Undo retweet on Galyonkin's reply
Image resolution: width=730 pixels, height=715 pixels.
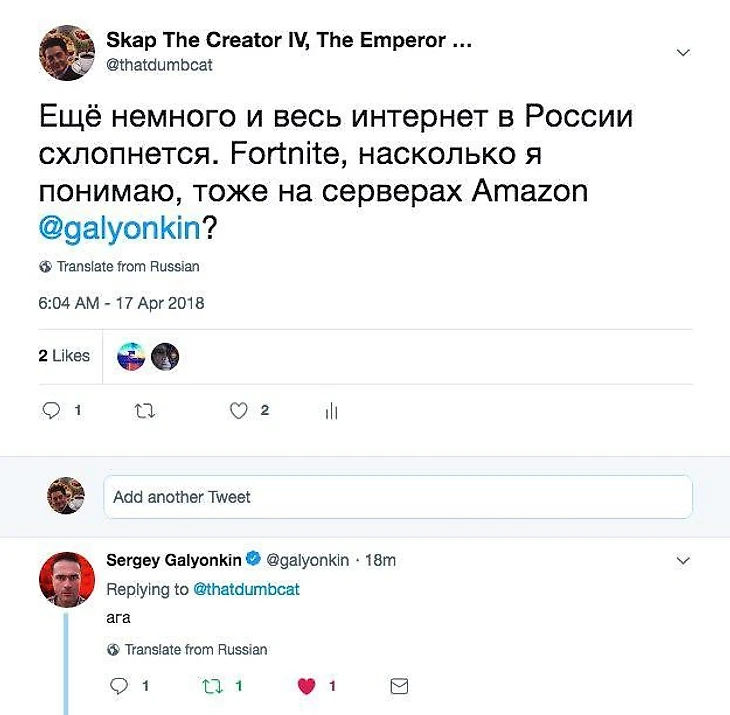pos(213,686)
